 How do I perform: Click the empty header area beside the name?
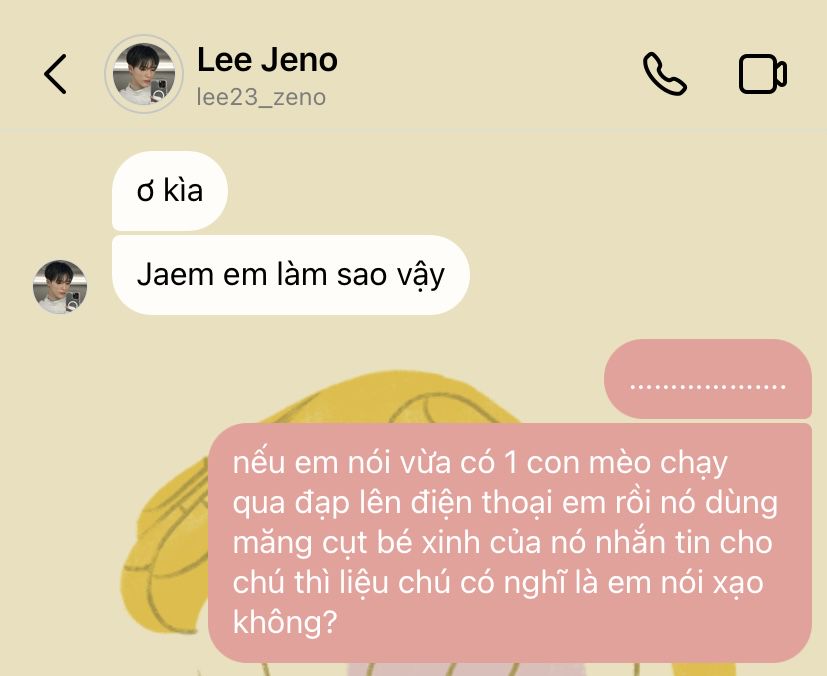point(485,74)
